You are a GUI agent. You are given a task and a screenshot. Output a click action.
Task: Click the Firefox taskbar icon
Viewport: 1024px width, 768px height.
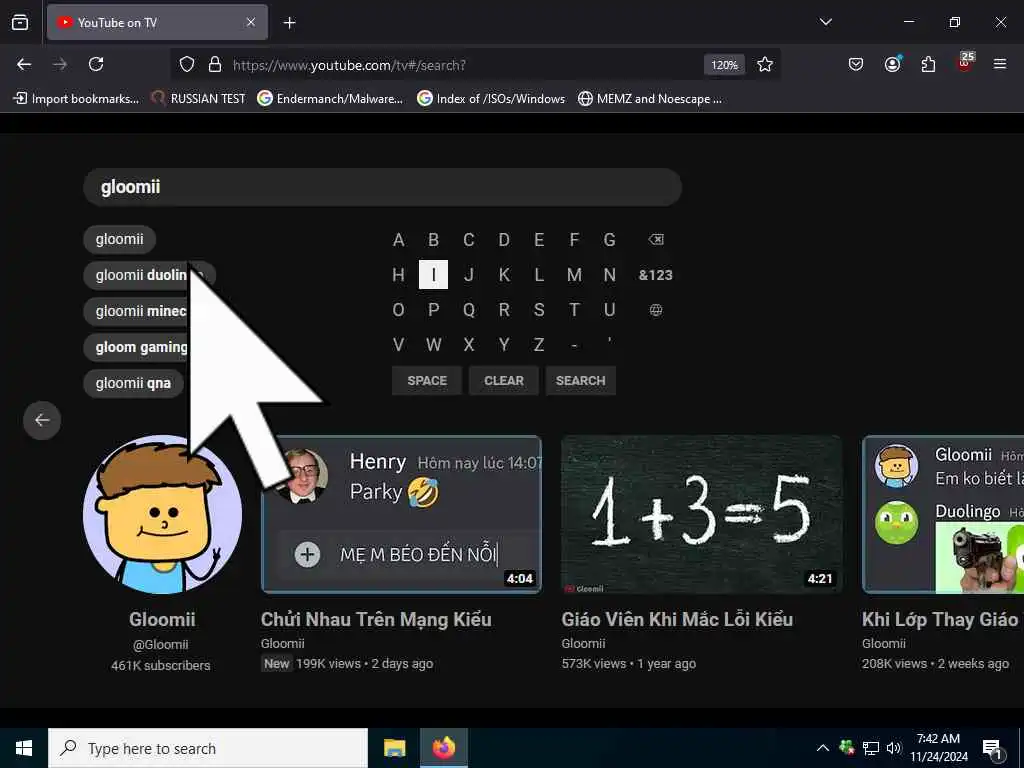pos(443,748)
